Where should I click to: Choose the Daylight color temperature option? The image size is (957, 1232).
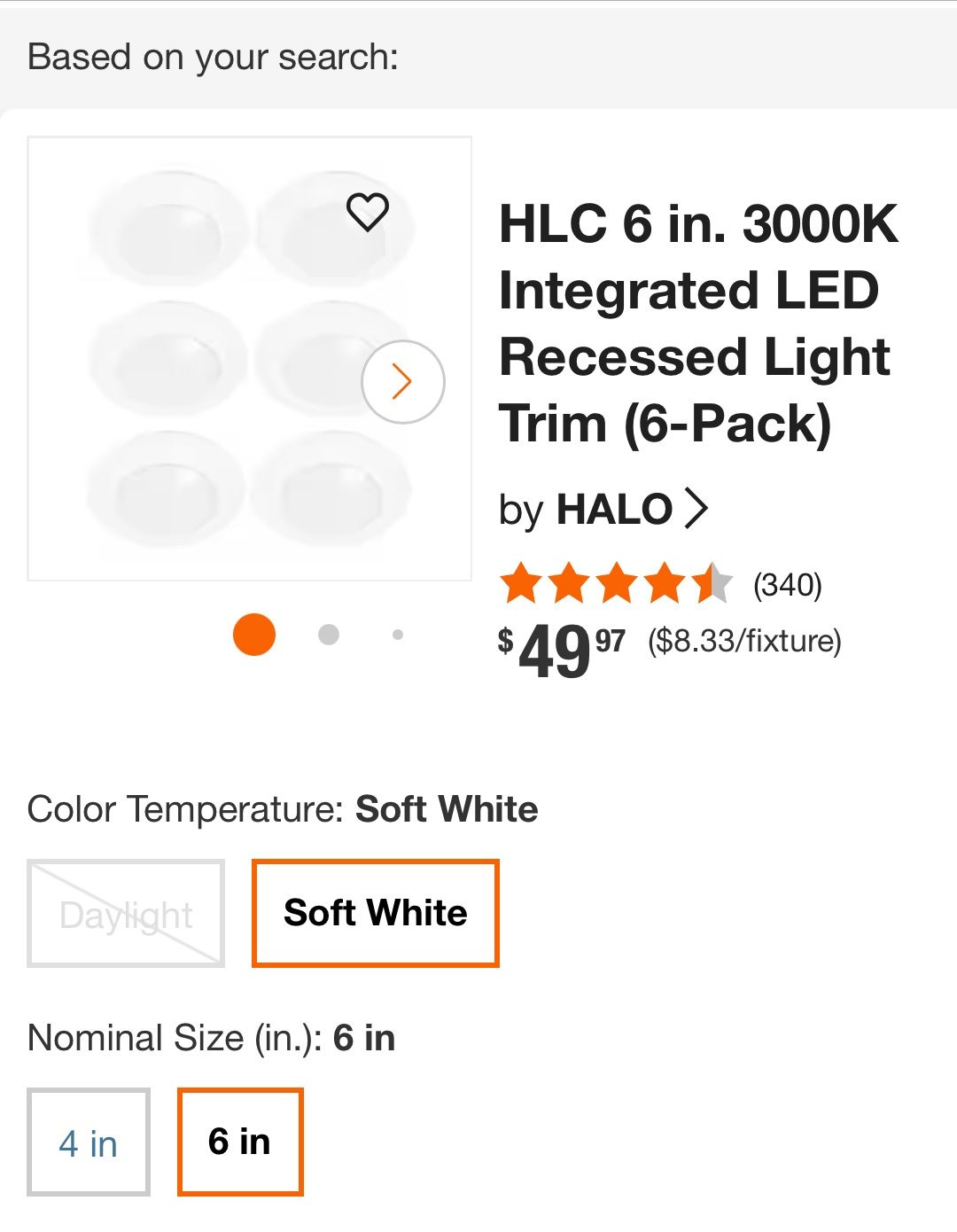pyautogui.click(x=126, y=914)
